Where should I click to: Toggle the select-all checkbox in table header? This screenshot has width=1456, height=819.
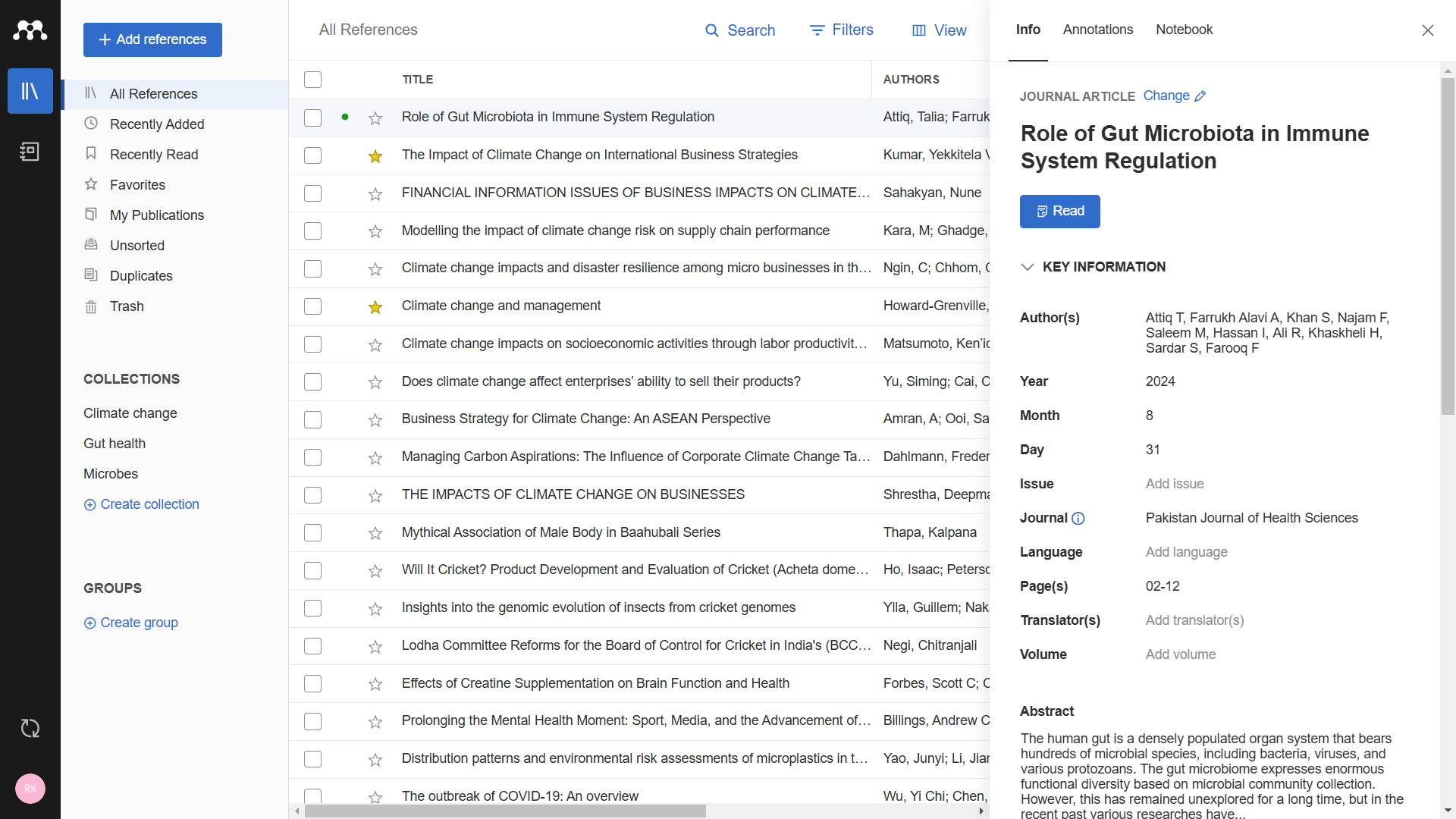click(312, 80)
